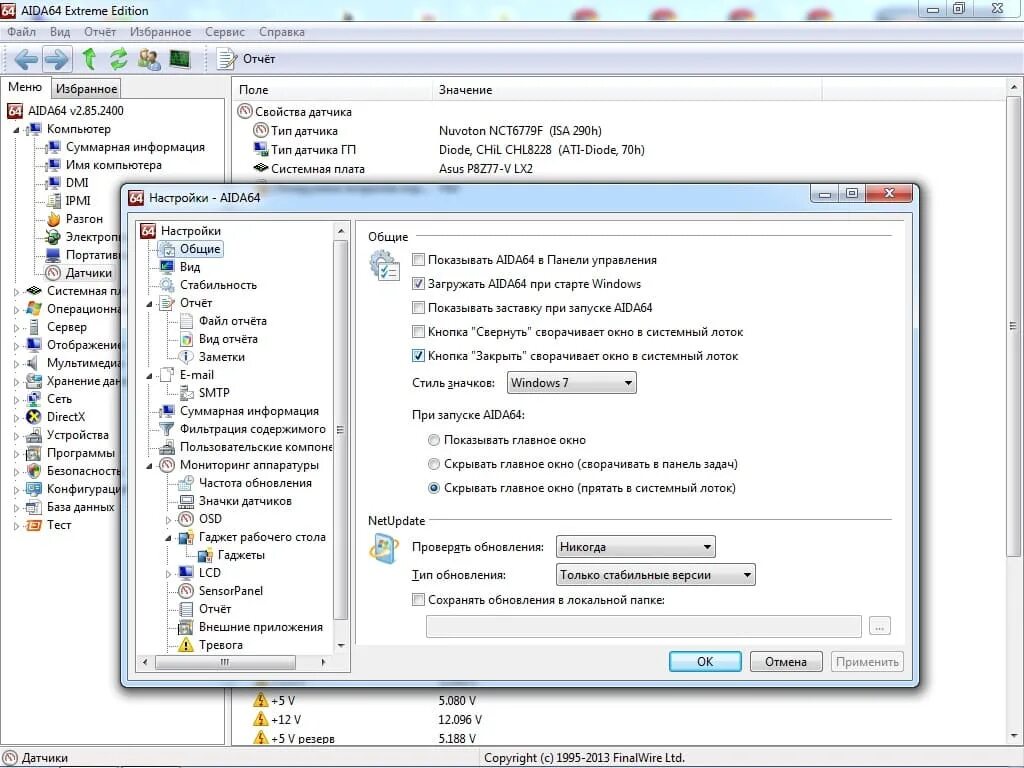Viewport: 1024px width, 768px height.
Task: Open Внешние приложения settings page
Action: [261, 627]
